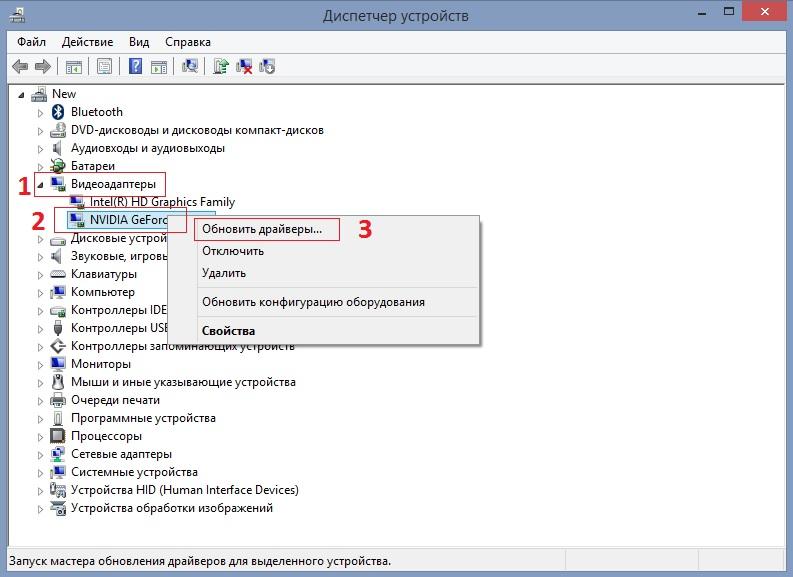Viewport: 793px width, 577px height.
Task: Click the printer icon beside Очереди печати
Action: [x=58, y=400]
